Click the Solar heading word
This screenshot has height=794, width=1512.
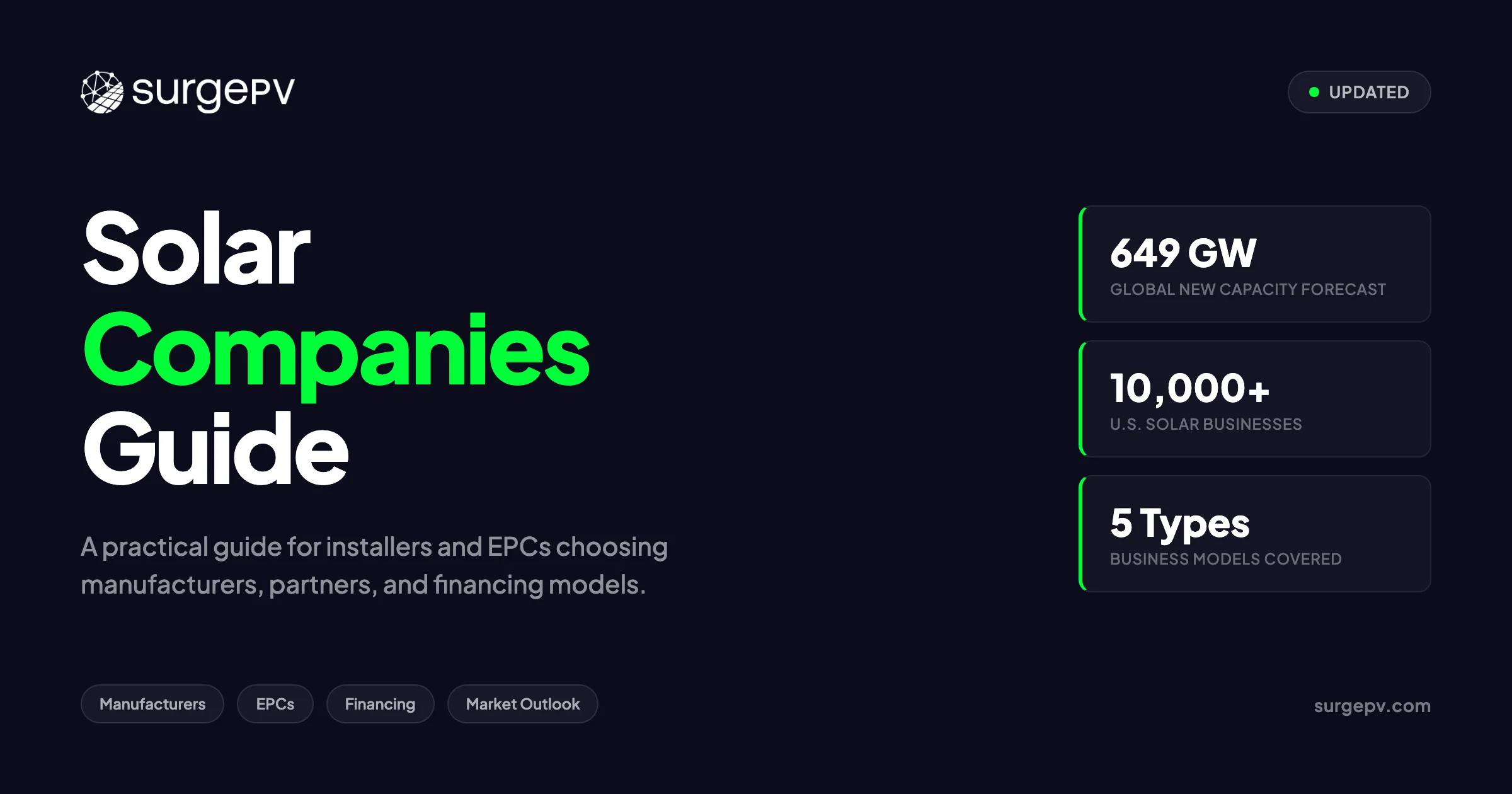click(x=197, y=248)
